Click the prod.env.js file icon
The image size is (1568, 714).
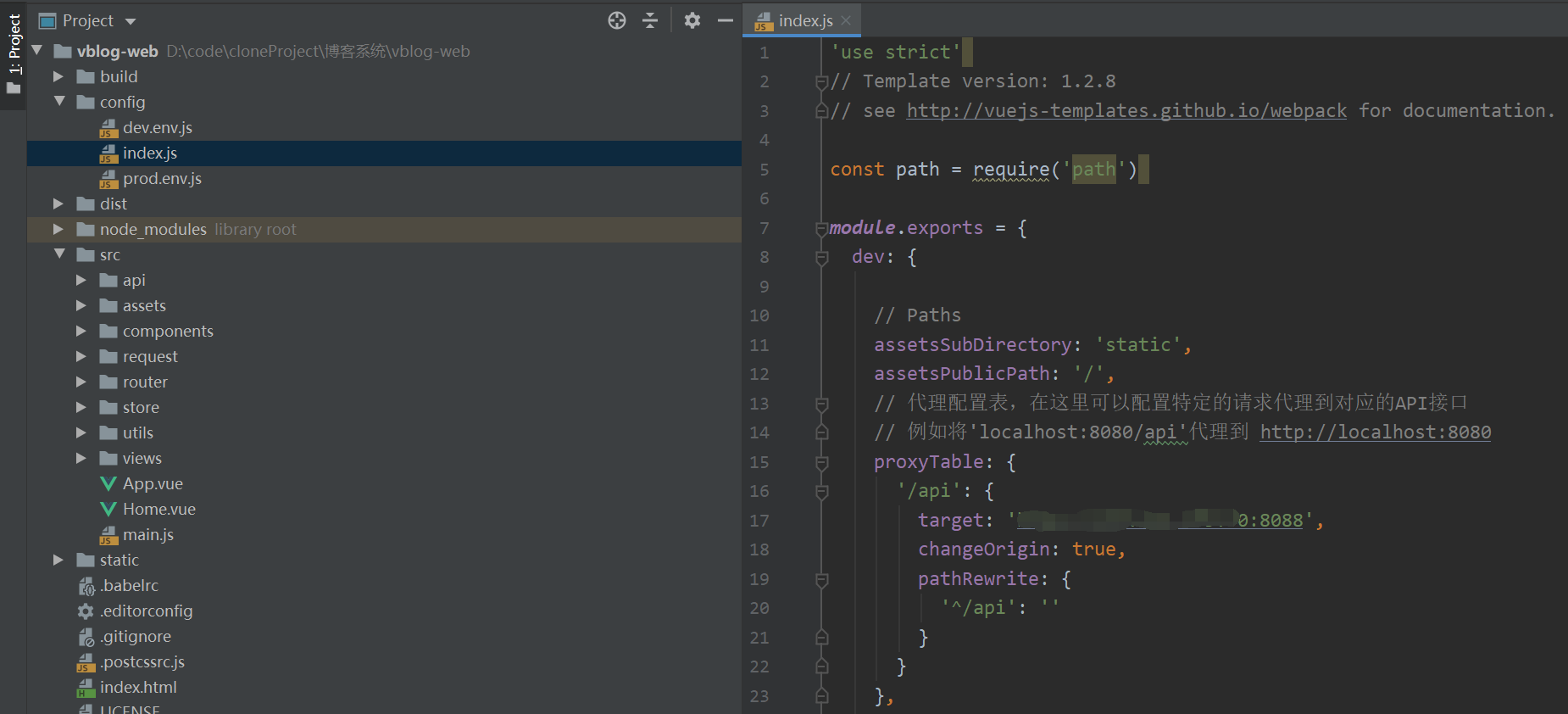pyautogui.click(x=108, y=179)
